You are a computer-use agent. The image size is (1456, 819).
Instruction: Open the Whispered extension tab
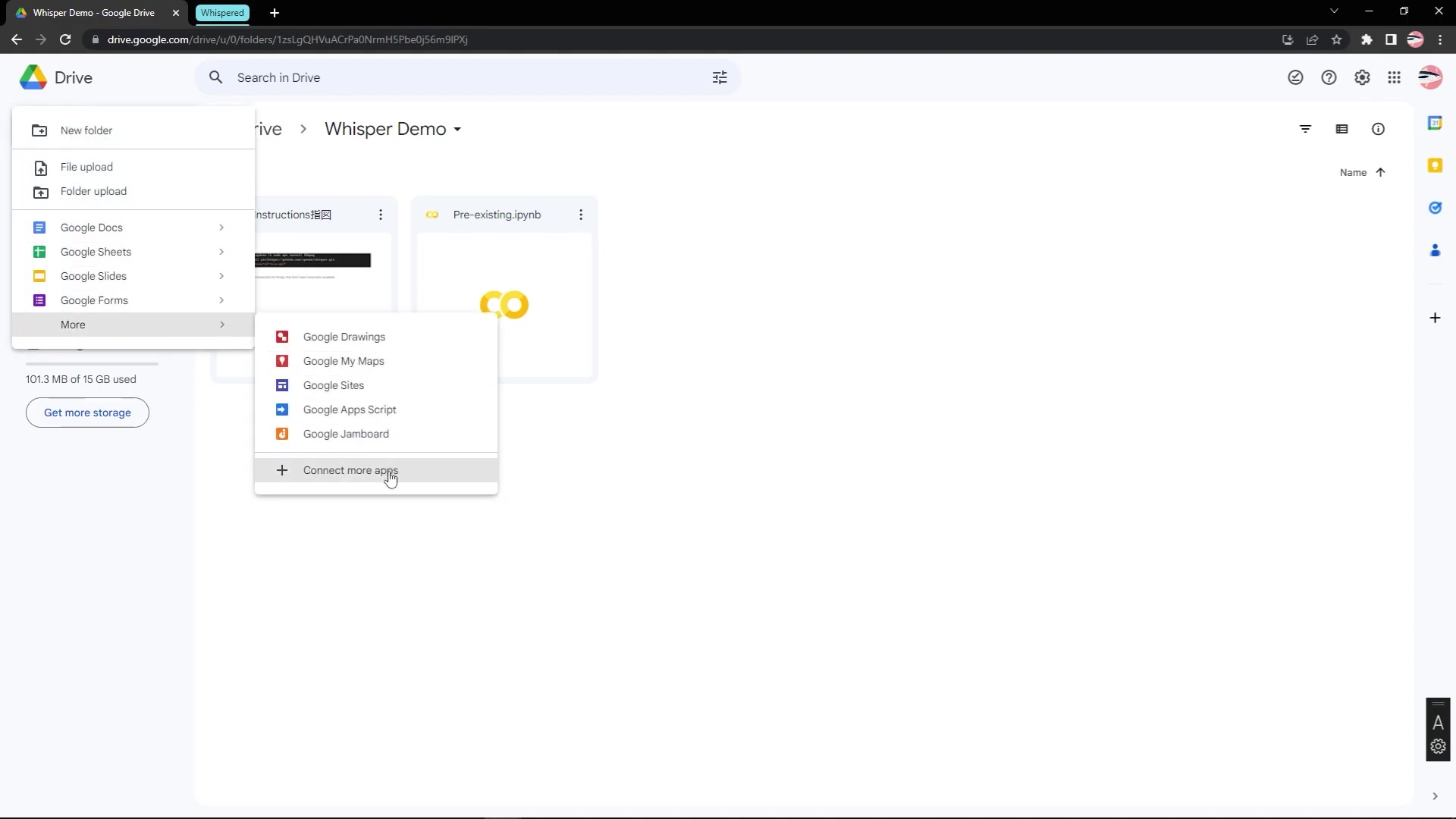[x=222, y=13]
